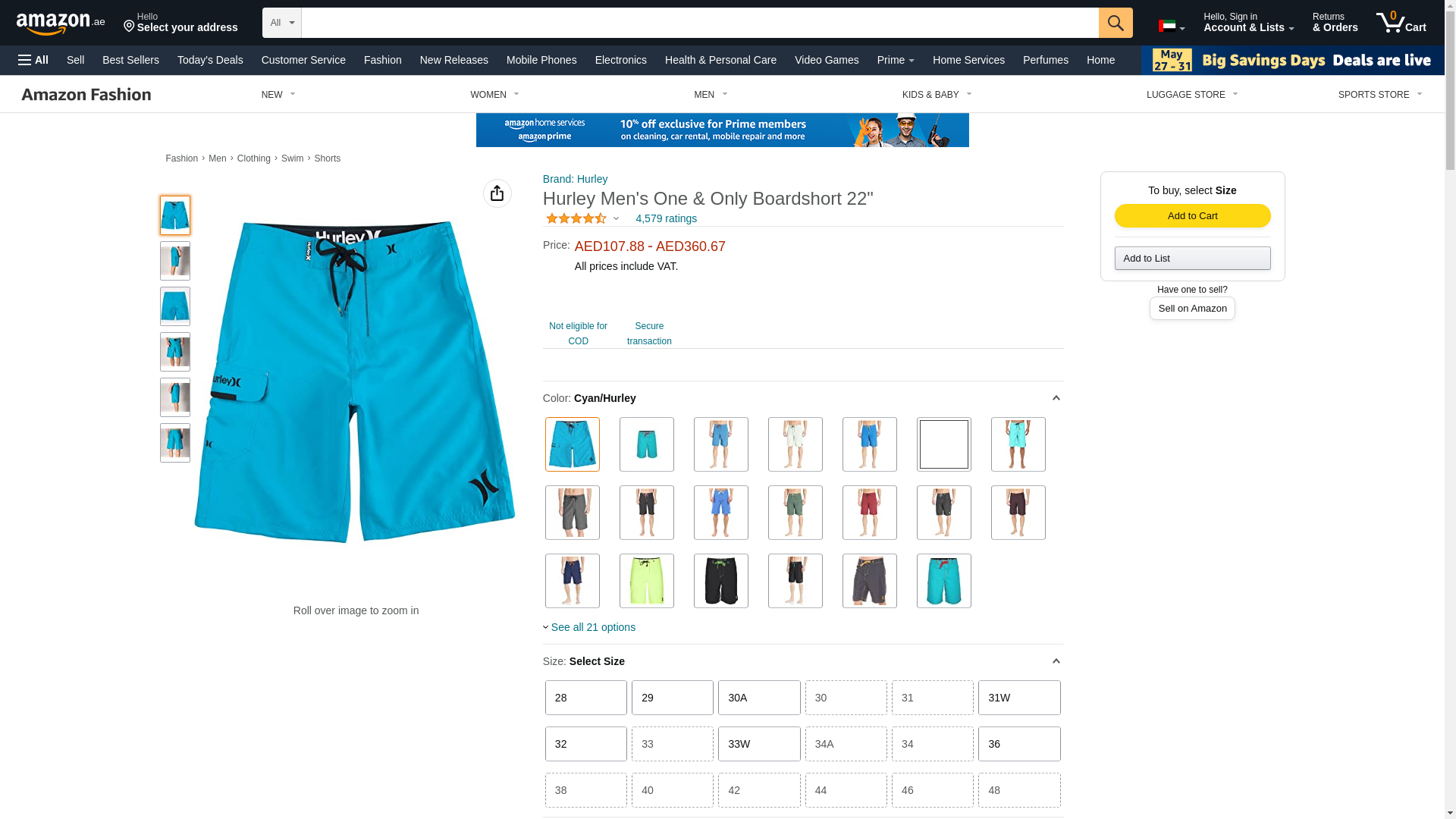
Task: Select size 31W option
Action: click(1018, 698)
